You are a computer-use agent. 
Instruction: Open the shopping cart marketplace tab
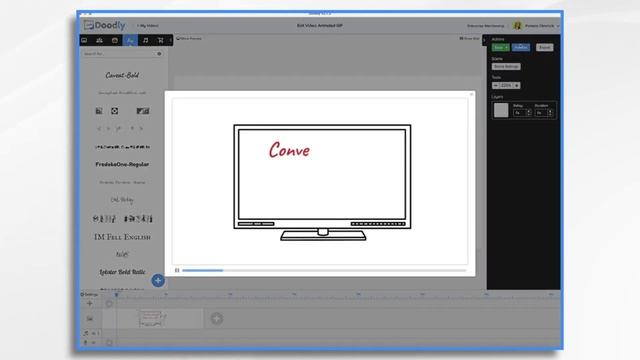pyautogui.click(x=161, y=40)
